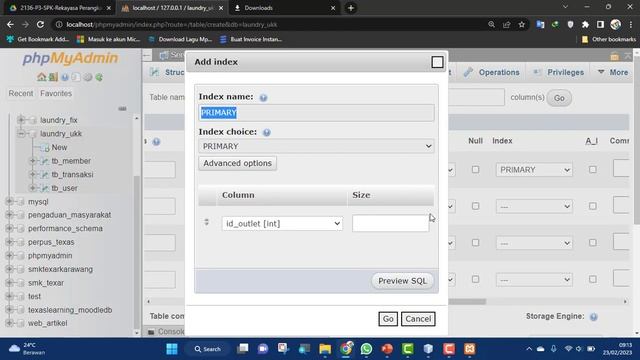This screenshot has height=360, width=640.
Task: Click the browser side panel icon
Action: (x=600, y=24)
